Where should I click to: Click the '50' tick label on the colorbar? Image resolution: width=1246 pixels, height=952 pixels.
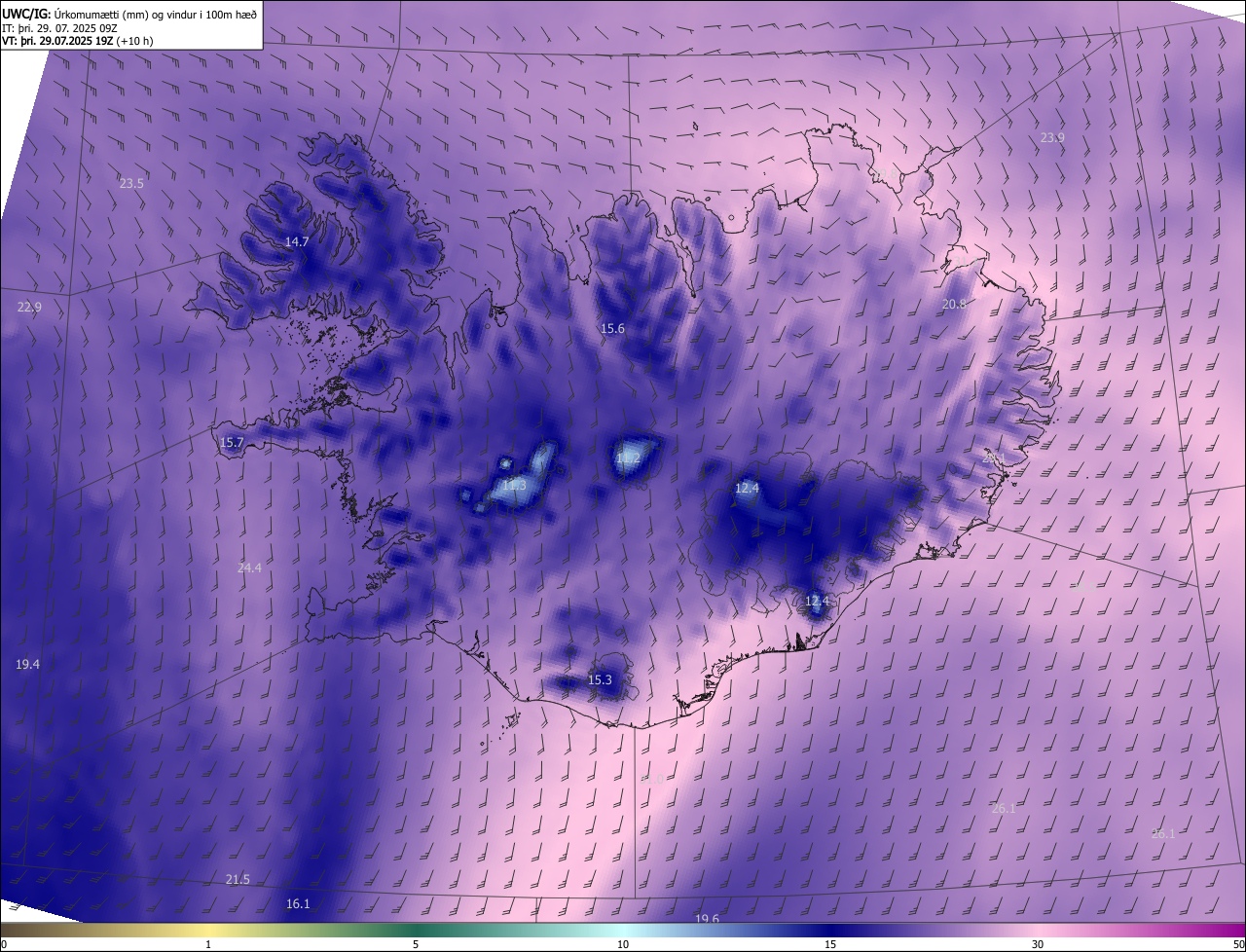[x=1237, y=944]
